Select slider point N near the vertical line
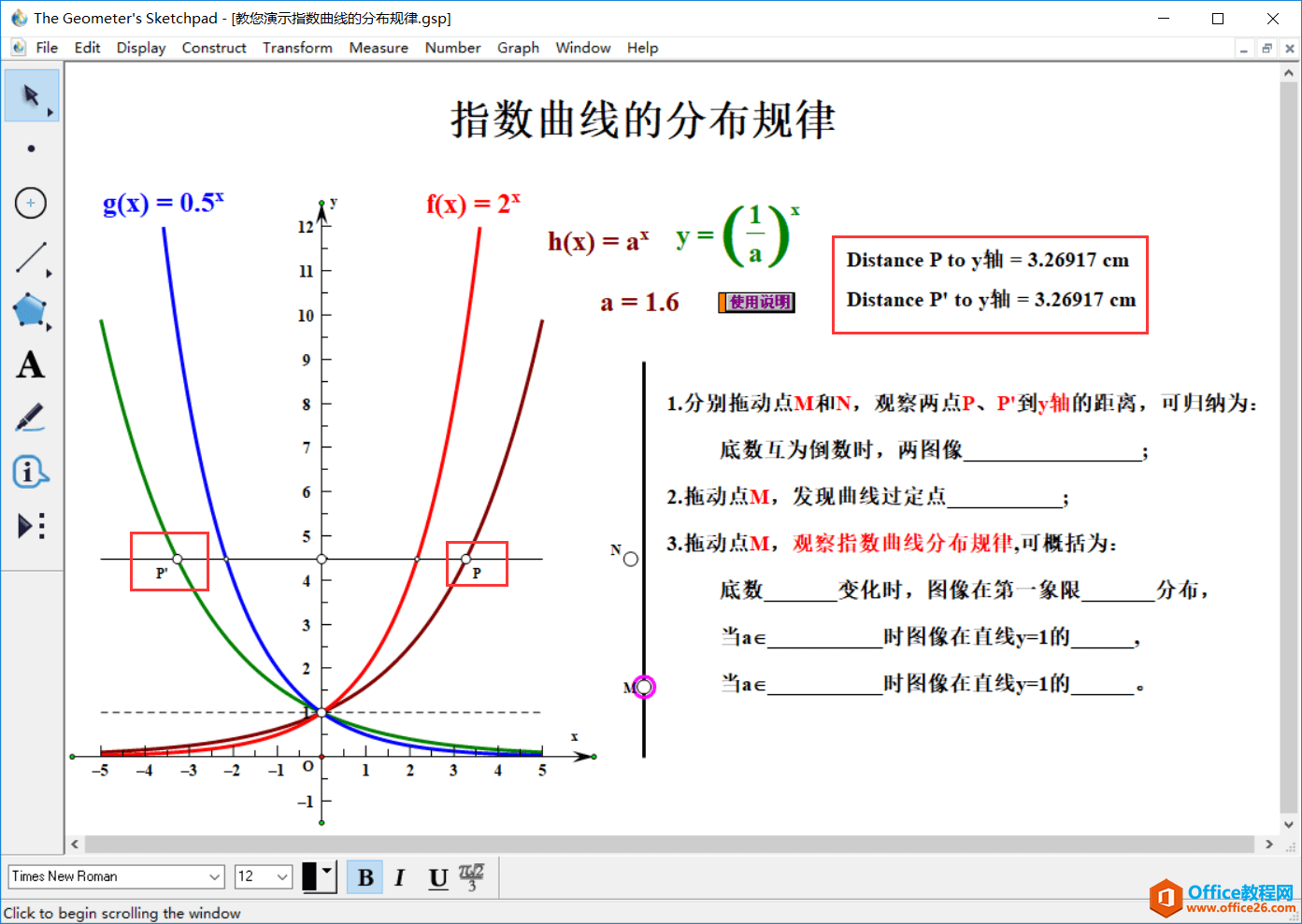The width and height of the screenshot is (1302, 924). tap(631, 559)
